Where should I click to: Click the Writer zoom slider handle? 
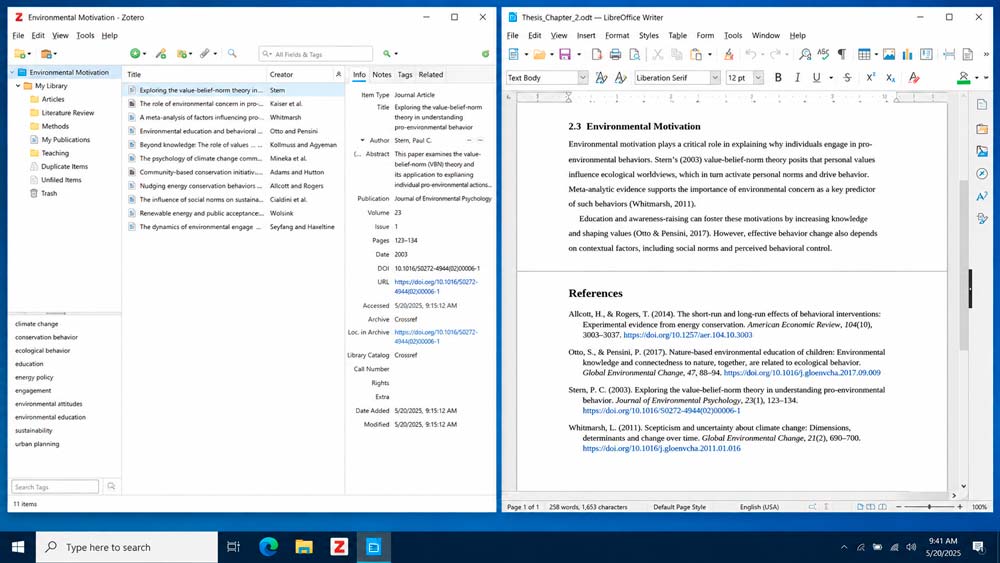pyautogui.click(x=929, y=507)
